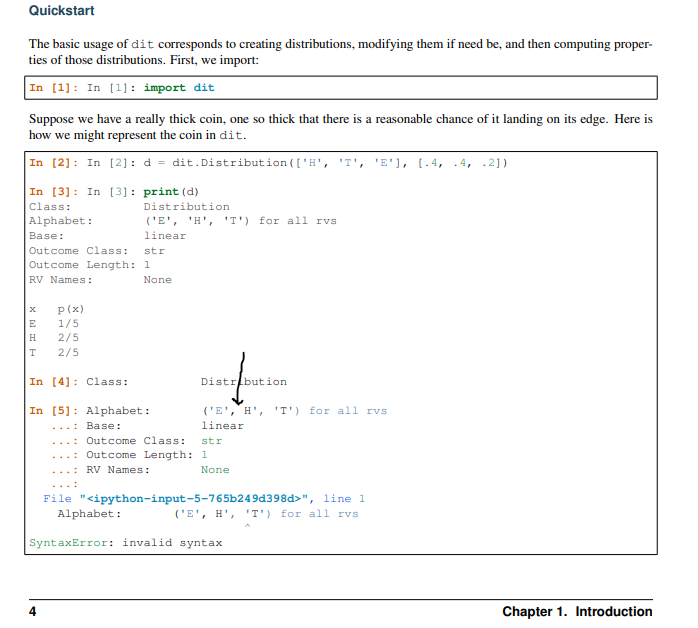This screenshot has width=698, height=628.
Task: Click the 'H 2/5' probability row
Action: [54, 338]
